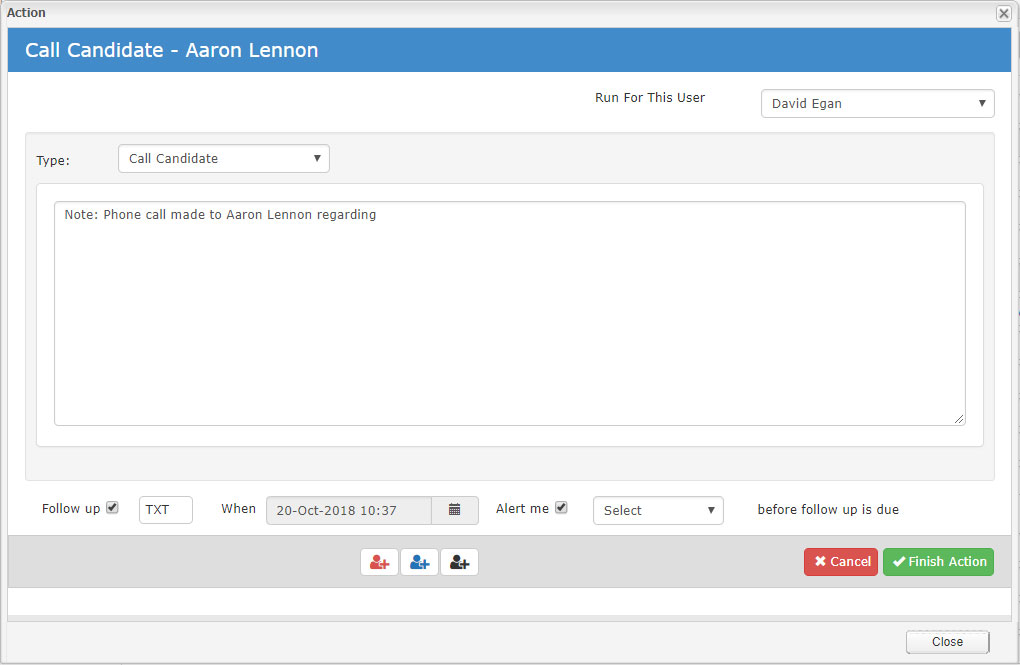Open the Run For This User dropdown
The height and width of the screenshot is (665, 1020).
tap(878, 103)
